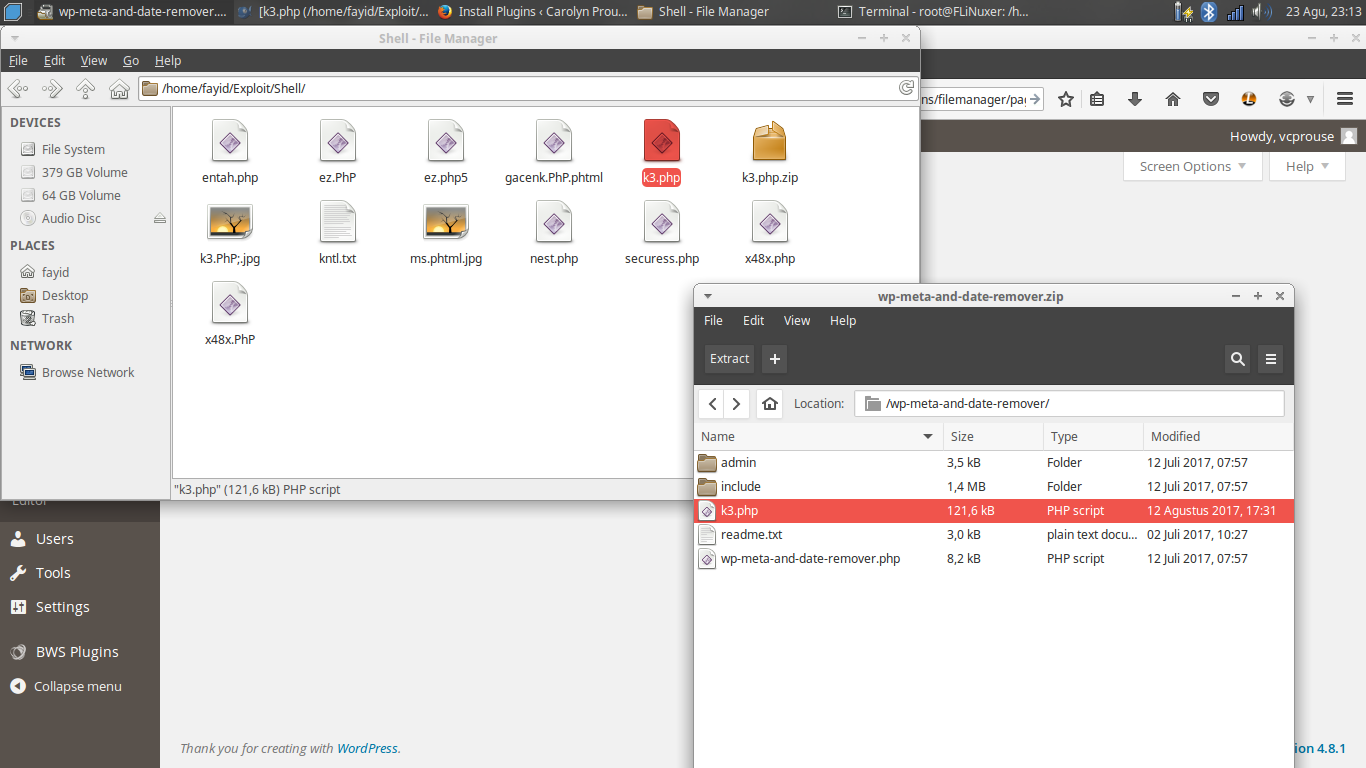Image resolution: width=1366 pixels, height=768 pixels.
Task: Switch to Terminal window in taskbar
Action: (x=932, y=12)
